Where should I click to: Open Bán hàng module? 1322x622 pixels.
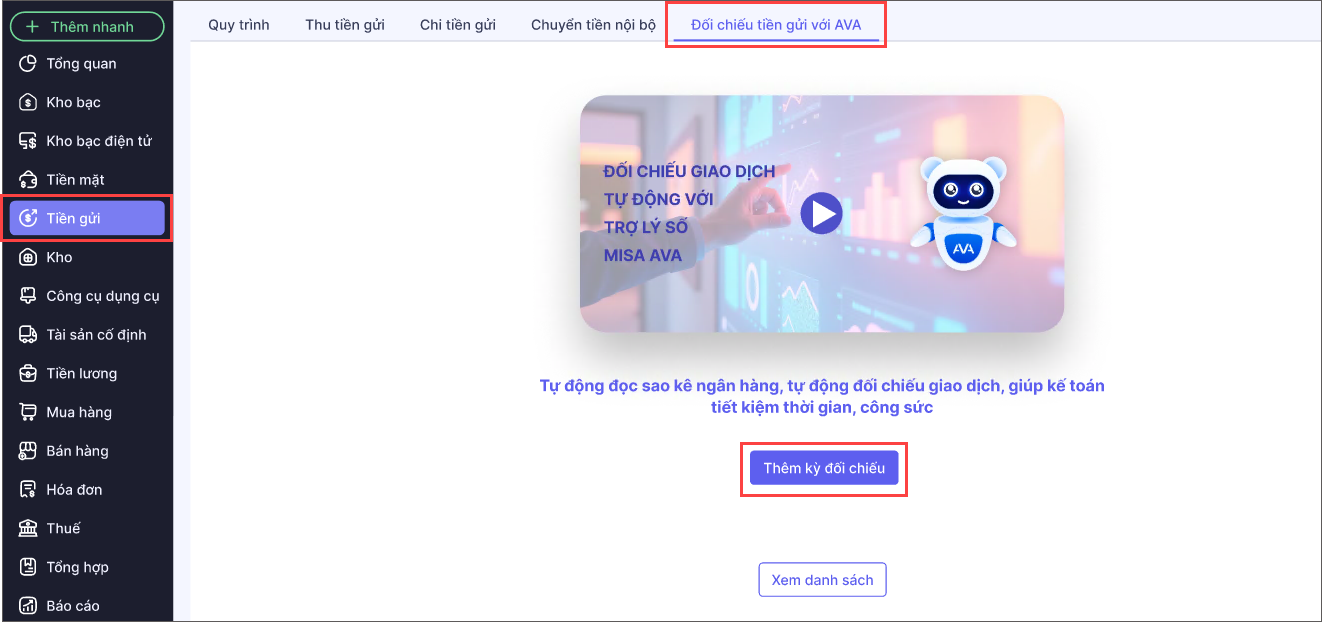87,451
